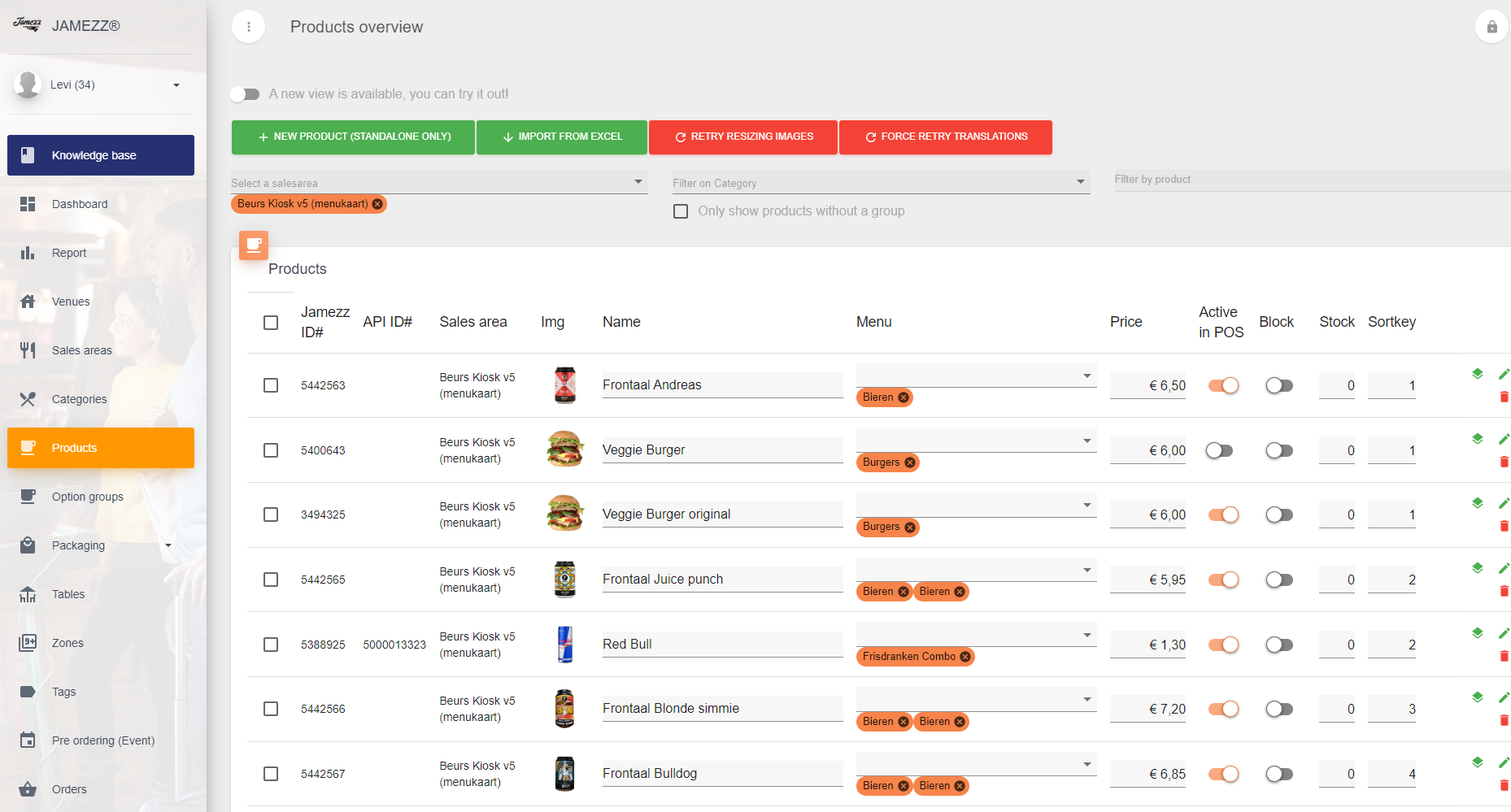Remove Burgers chip from Veggie Burger original
This screenshot has height=812, width=1511.
910,527
